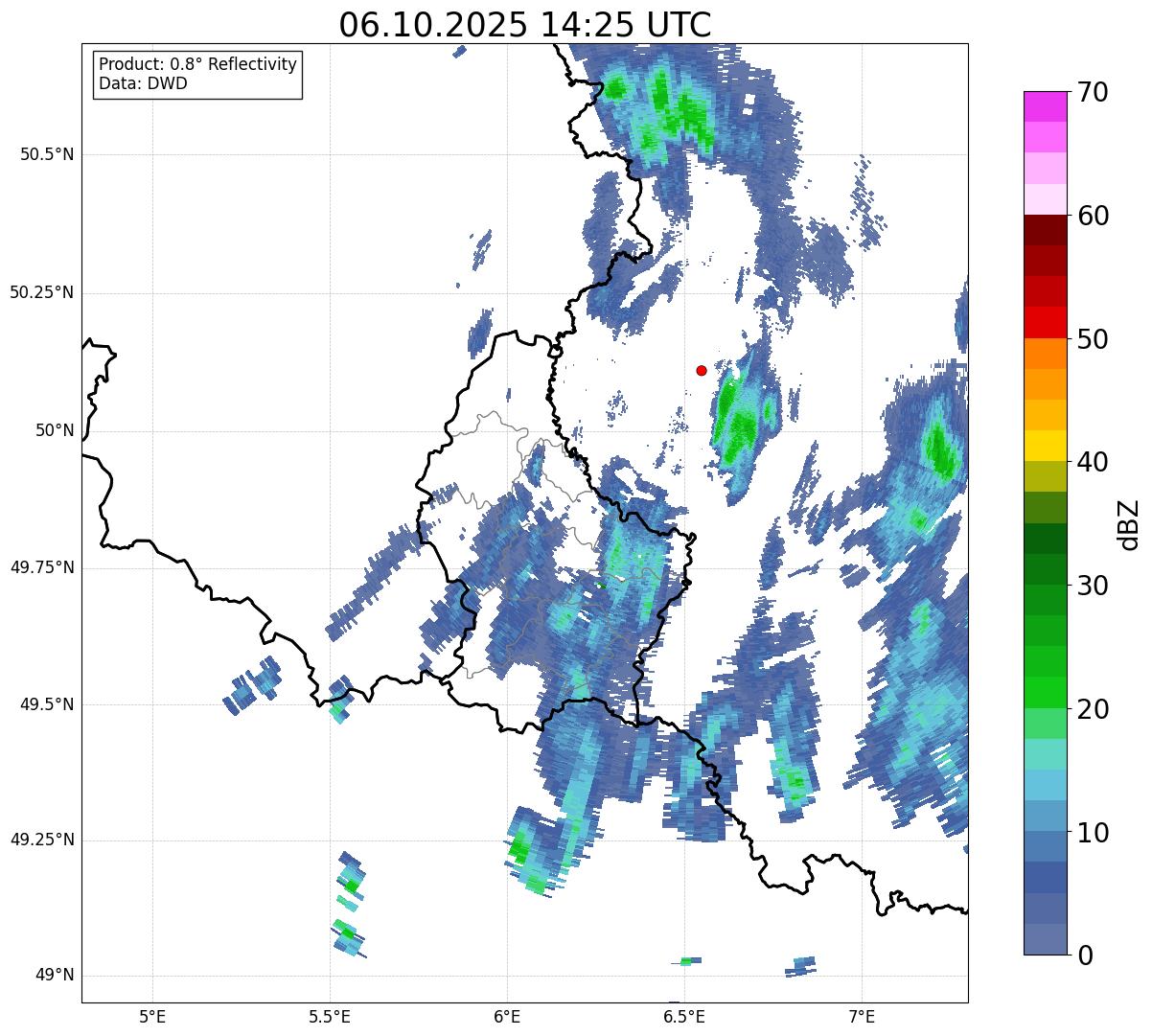Click the yellow 40 dBZ colorbar swatch
This screenshot has height=1036, width=1152.
pyautogui.click(x=1045, y=446)
